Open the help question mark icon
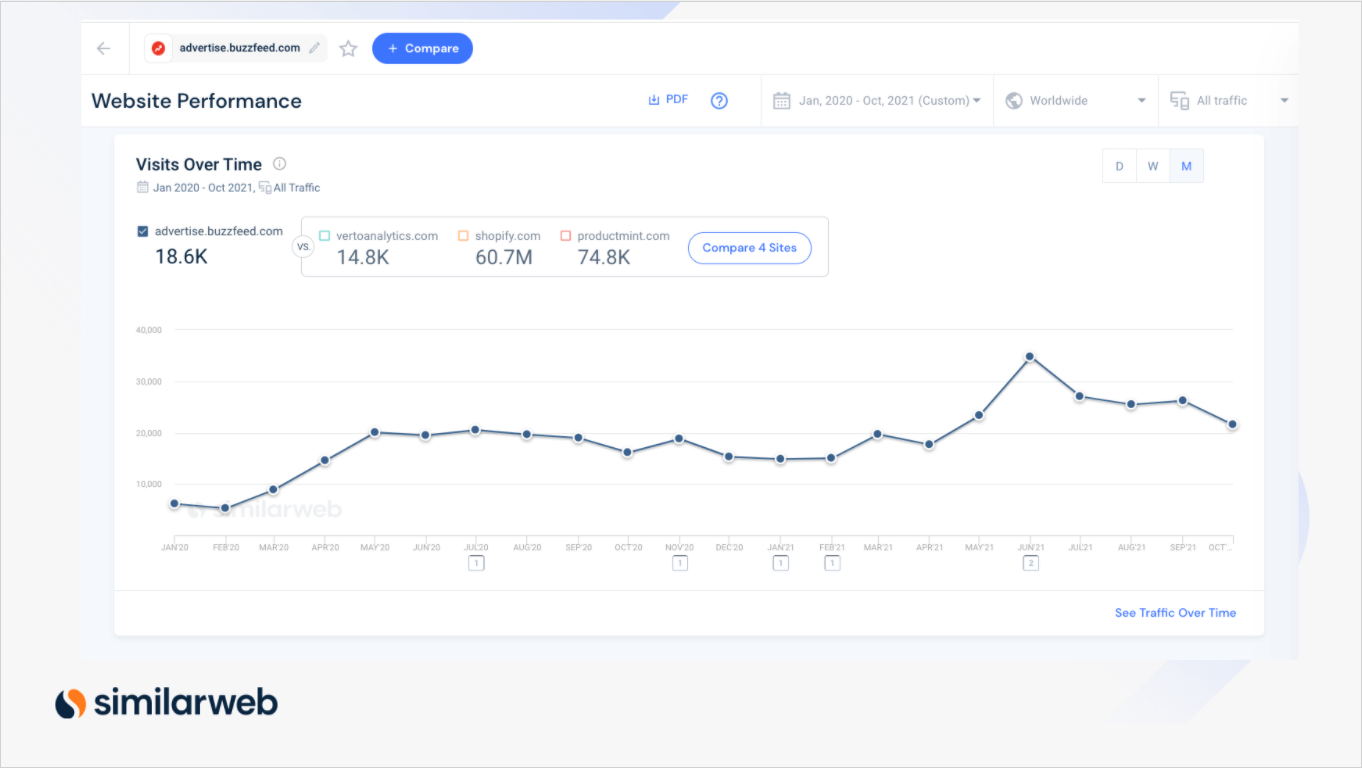 [719, 100]
